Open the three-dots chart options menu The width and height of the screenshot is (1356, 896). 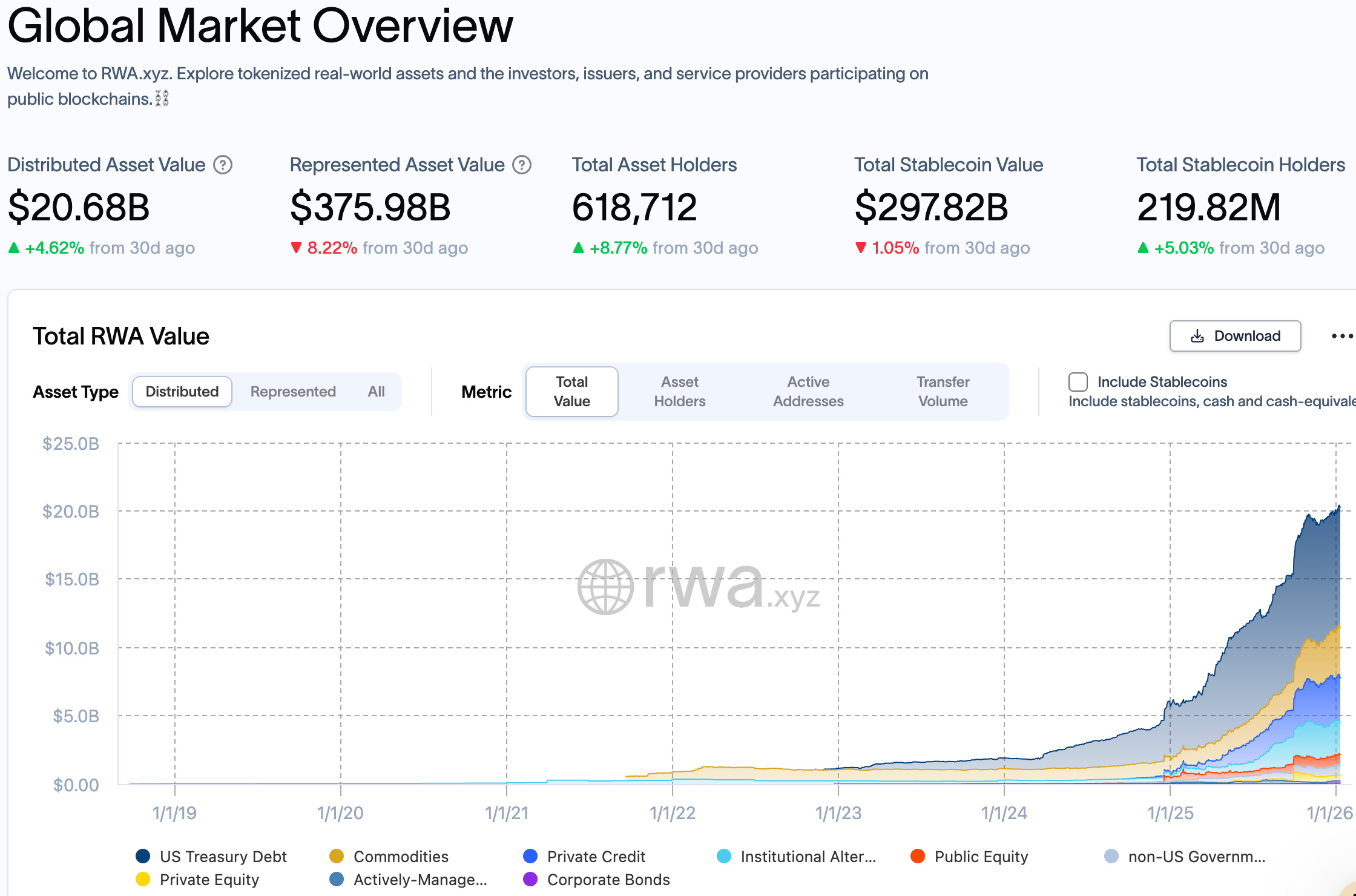pyautogui.click(x=1341, y=336)
